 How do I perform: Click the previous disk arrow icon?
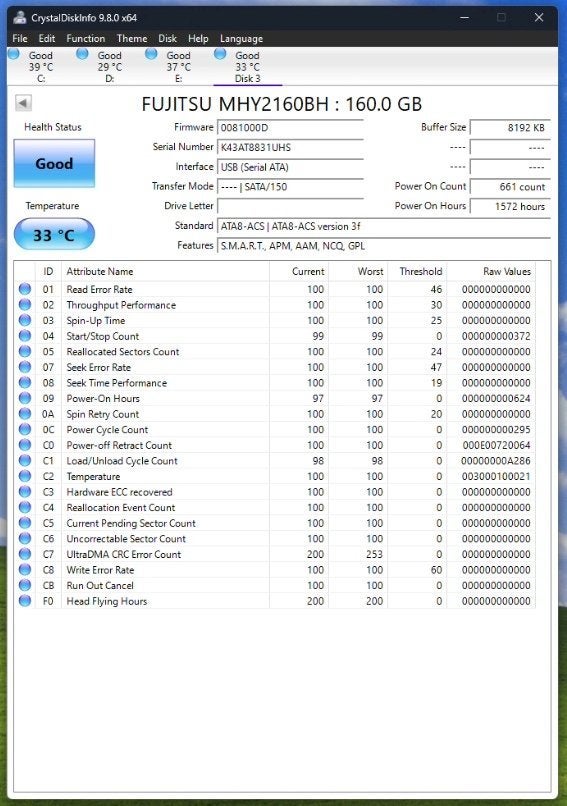(x=23, y=103)
